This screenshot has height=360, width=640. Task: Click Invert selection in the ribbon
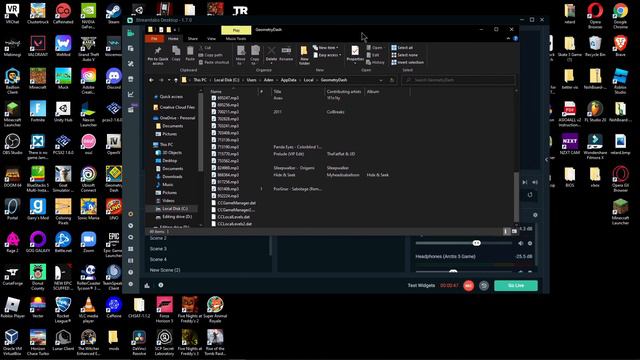coord(407,62)
